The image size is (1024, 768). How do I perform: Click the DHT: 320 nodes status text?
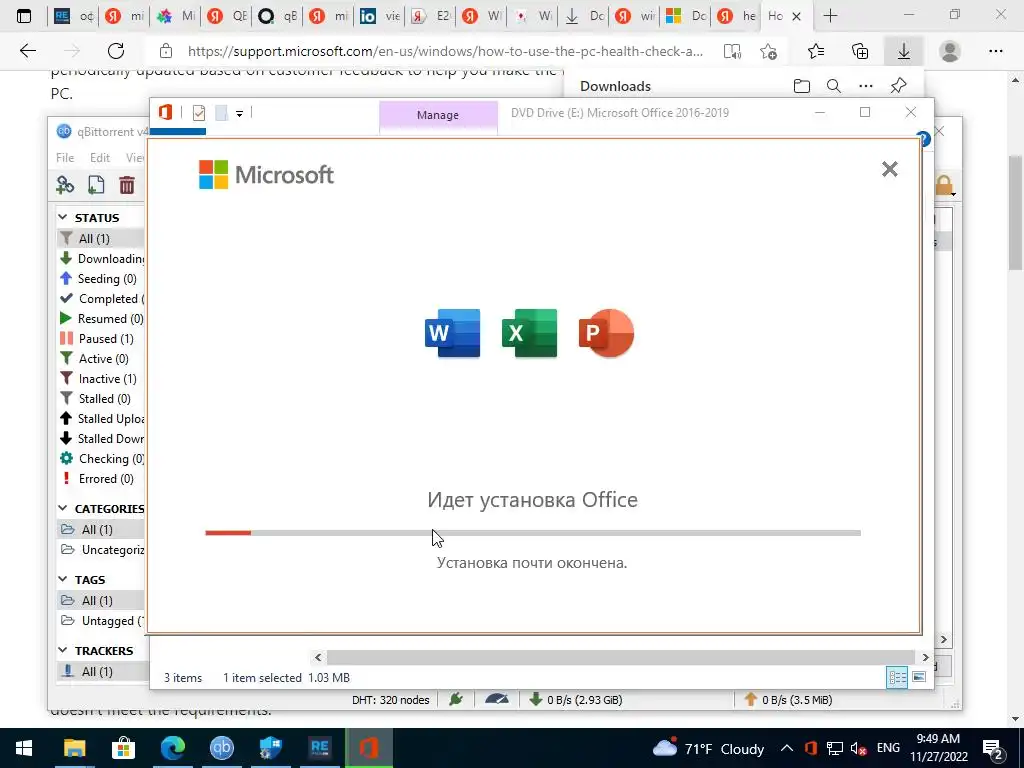click(391, 700)
